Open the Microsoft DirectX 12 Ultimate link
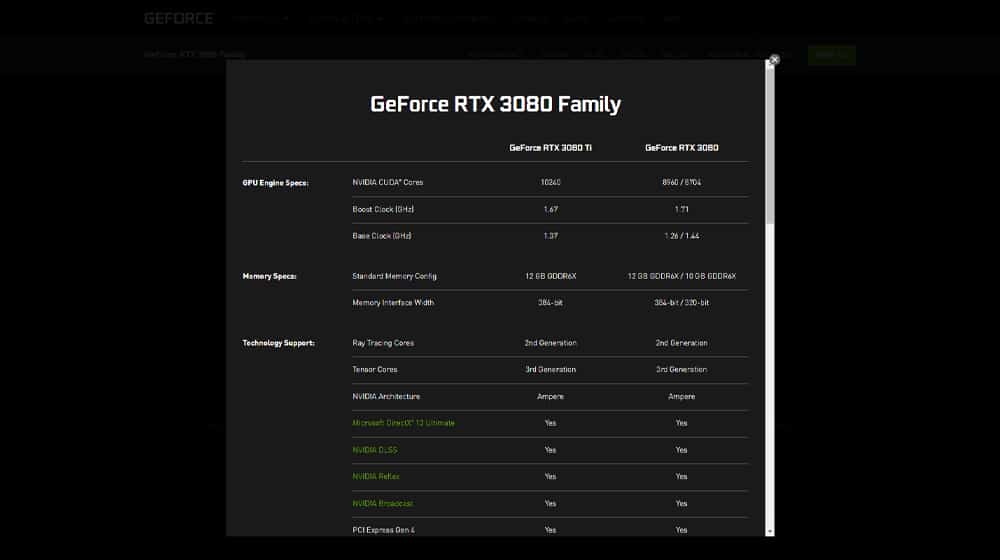 coord(404,423)
